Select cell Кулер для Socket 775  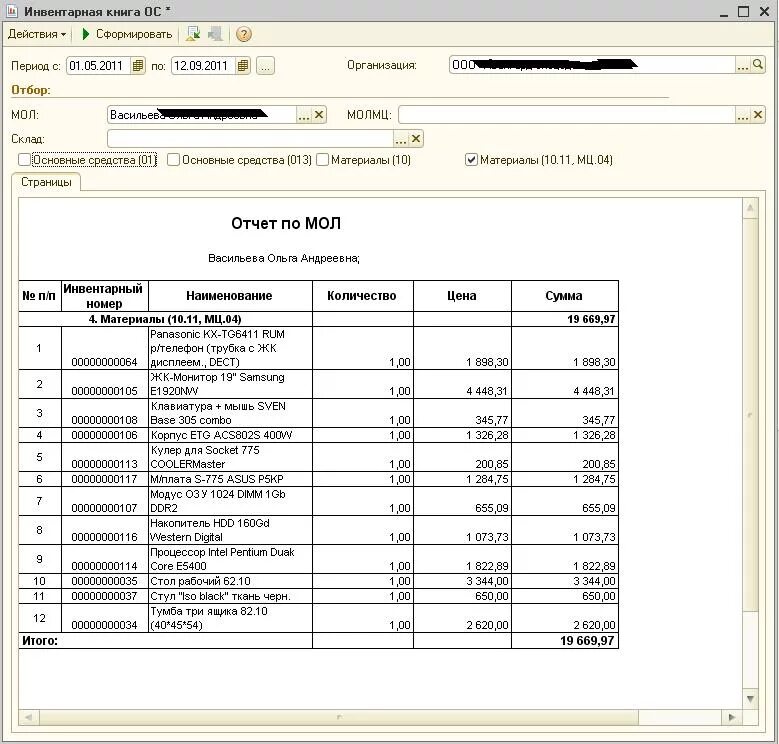pos(230,457)
